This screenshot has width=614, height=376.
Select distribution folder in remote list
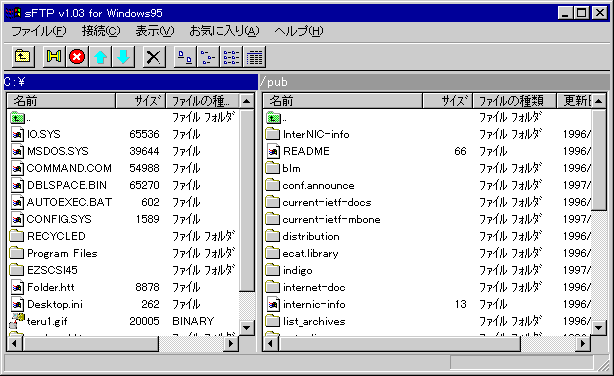(311, 236)
